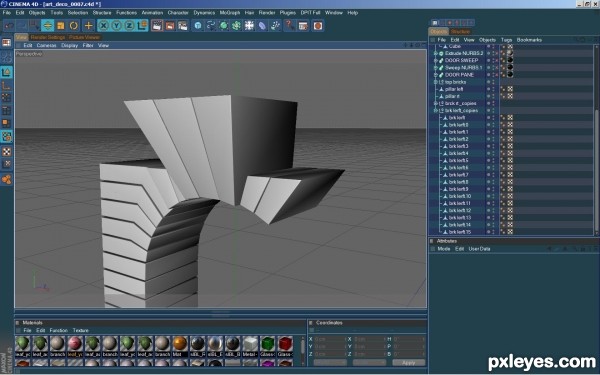Select the green Glass cube material
The image size is (600, 375).
(x=267, y=344)
